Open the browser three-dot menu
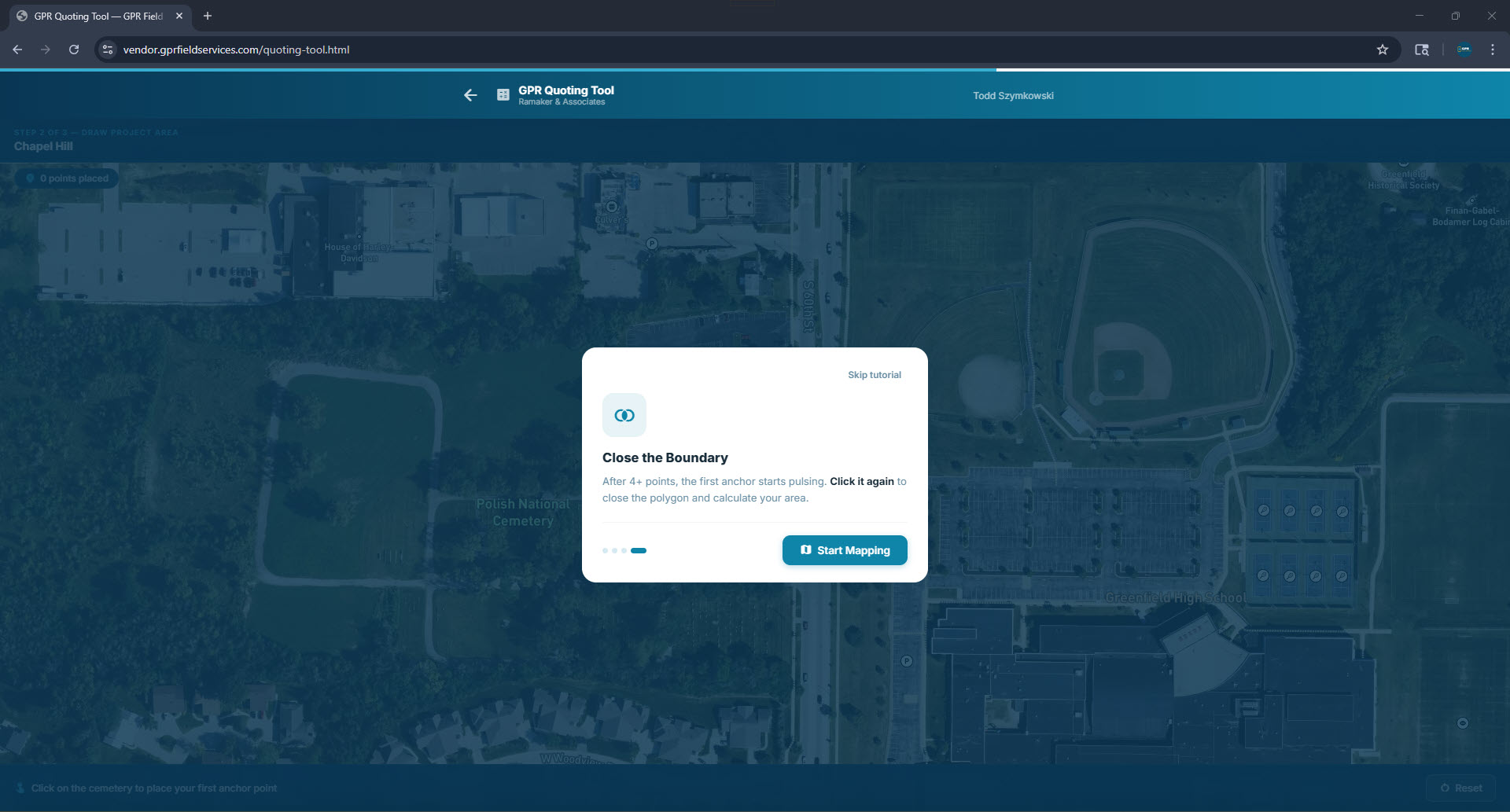 click(1493, 50)
